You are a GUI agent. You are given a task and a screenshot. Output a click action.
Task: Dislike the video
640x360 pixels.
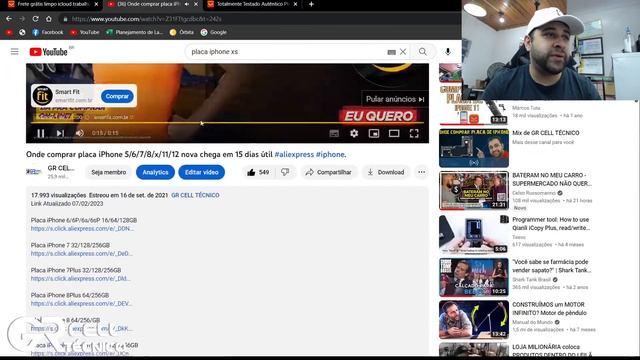285,172
